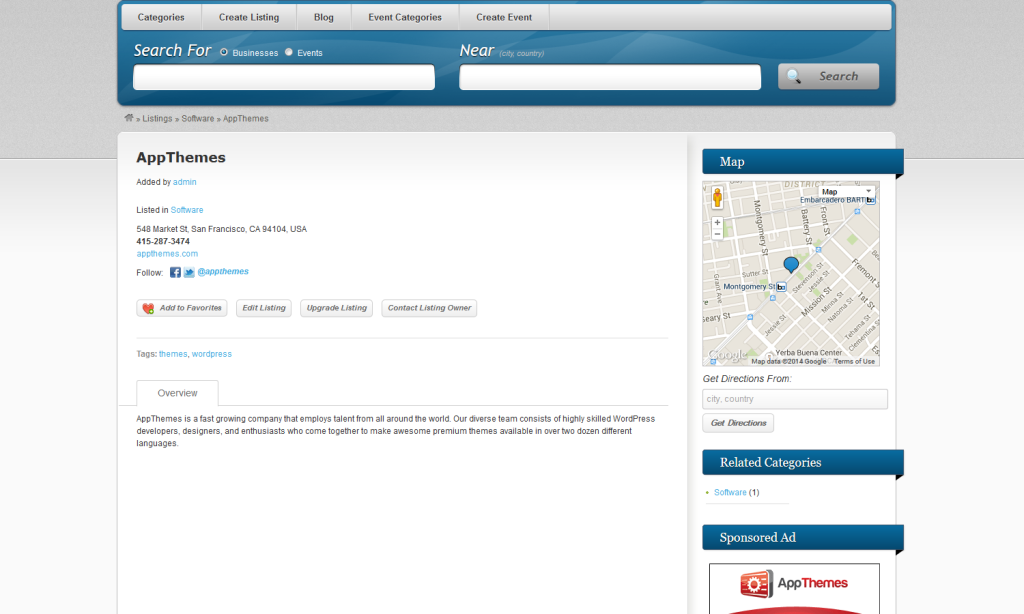Screen dimensions: 1024x614
Task: Select the Events radio button
Action: click(x=289, y=52)
